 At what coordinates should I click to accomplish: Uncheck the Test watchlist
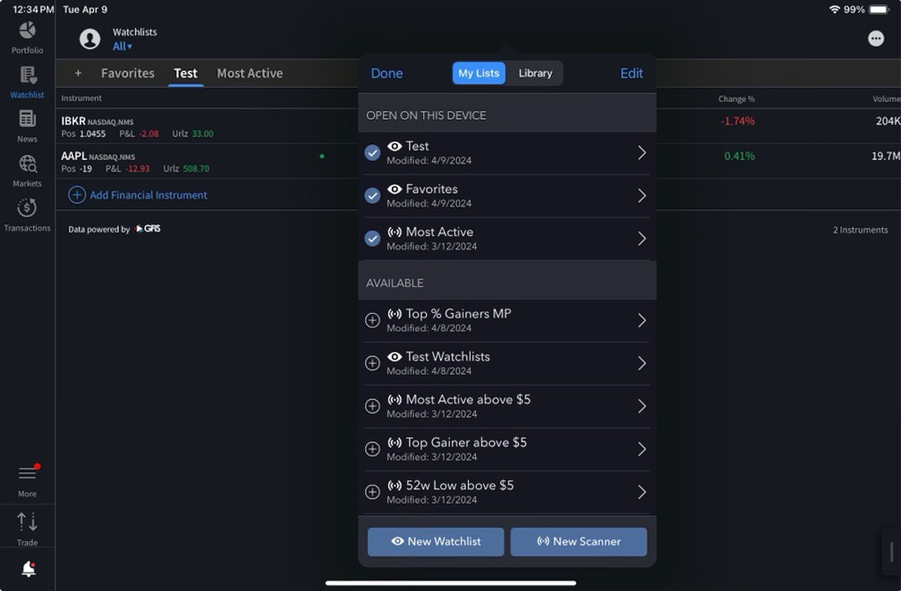372,151
